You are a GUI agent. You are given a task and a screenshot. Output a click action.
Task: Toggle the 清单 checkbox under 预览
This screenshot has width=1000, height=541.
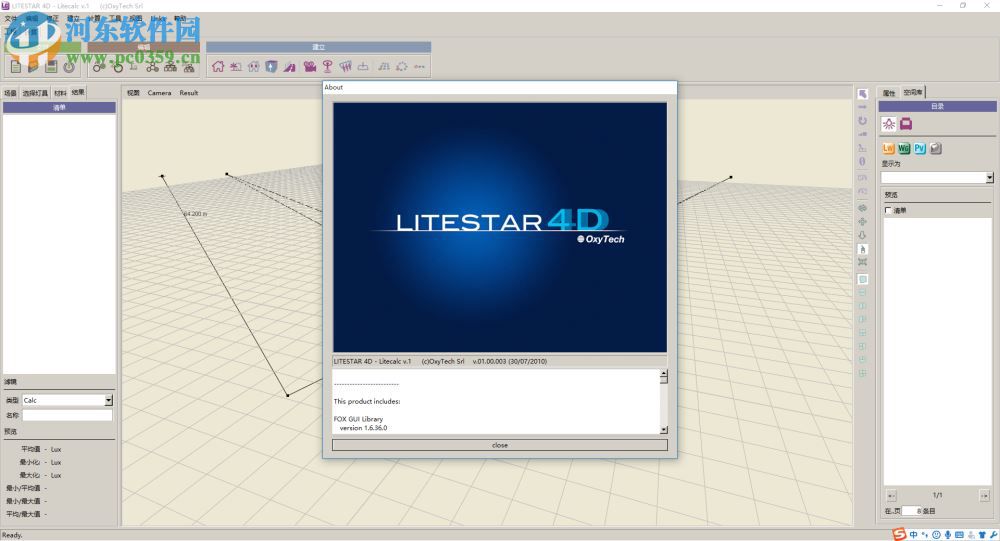[888, 211]
